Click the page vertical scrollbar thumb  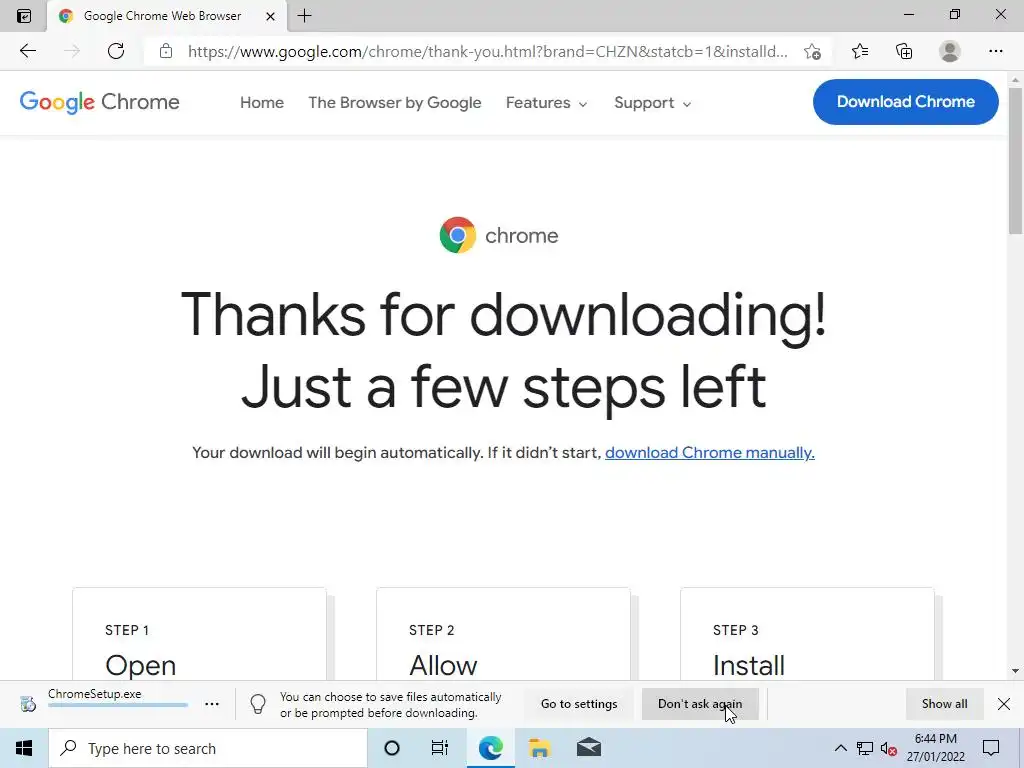pos(1016,160)
